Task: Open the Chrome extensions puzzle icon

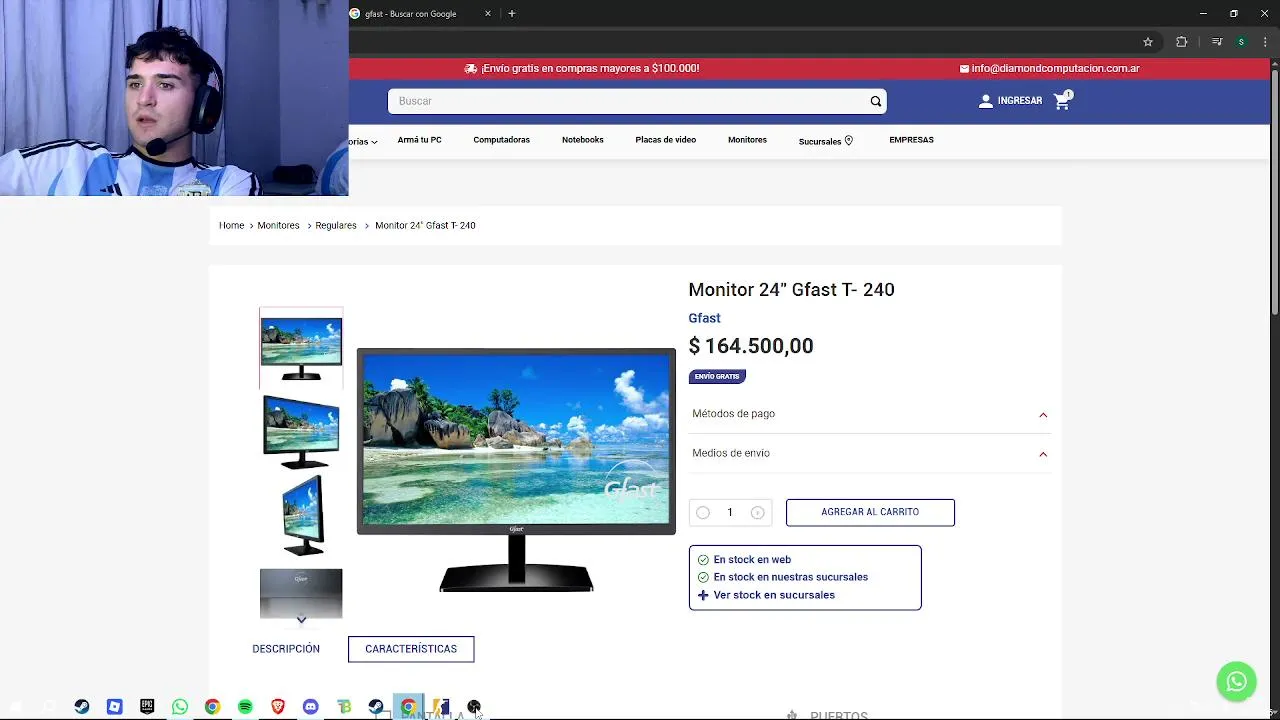Action: pos(1181,42)
